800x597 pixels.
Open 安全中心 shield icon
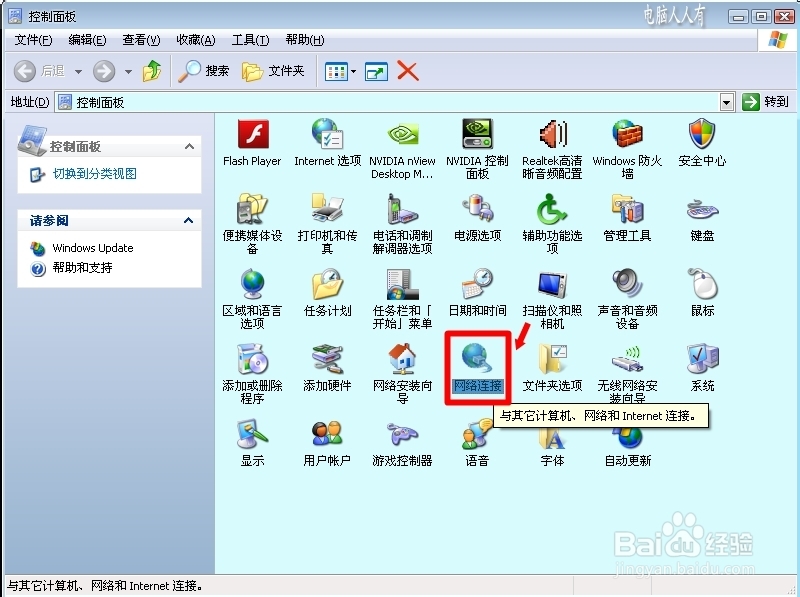pyautogui.click(x=702, y=135)
